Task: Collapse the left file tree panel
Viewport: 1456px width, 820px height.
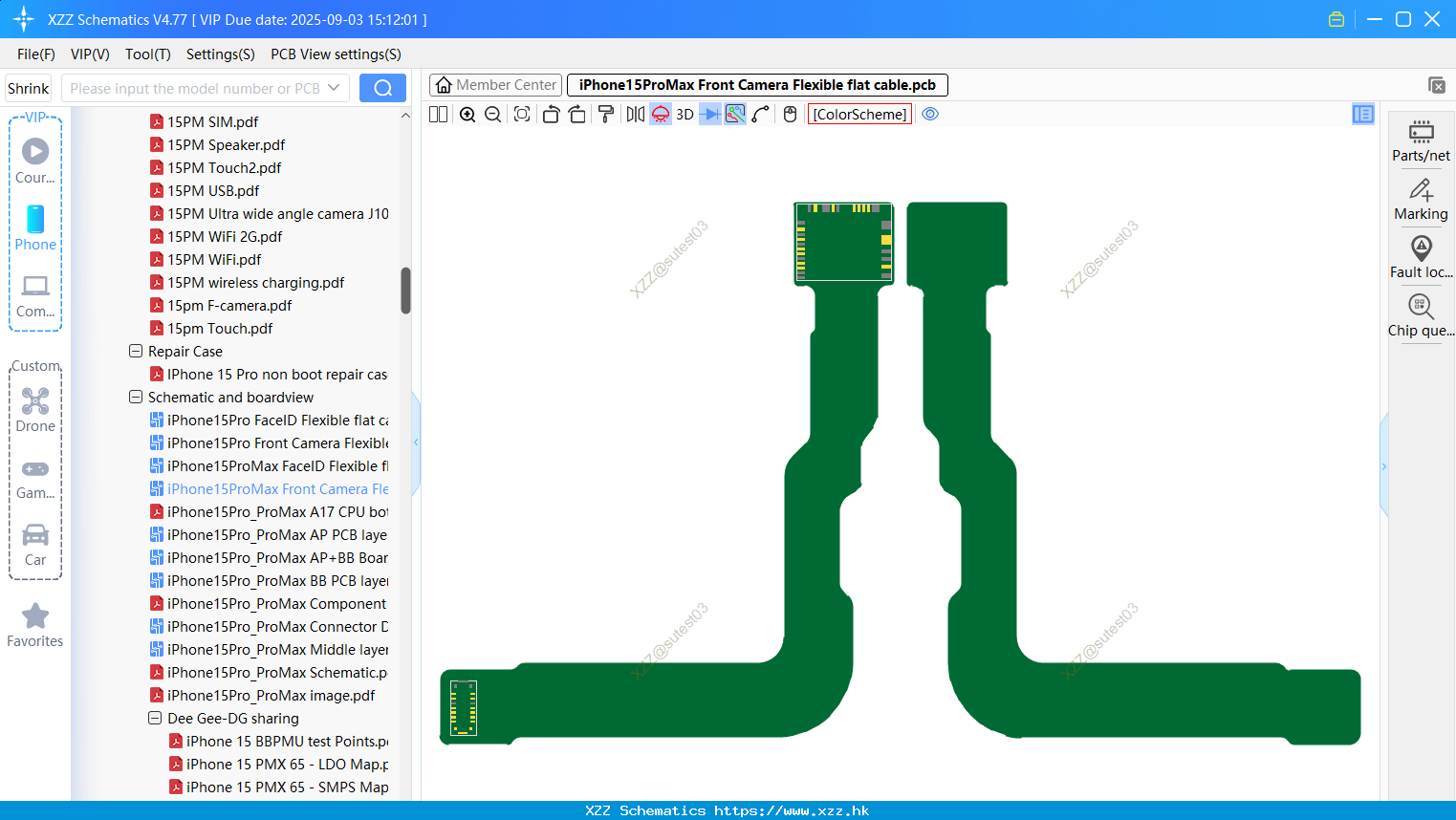Action: point(416,442)
